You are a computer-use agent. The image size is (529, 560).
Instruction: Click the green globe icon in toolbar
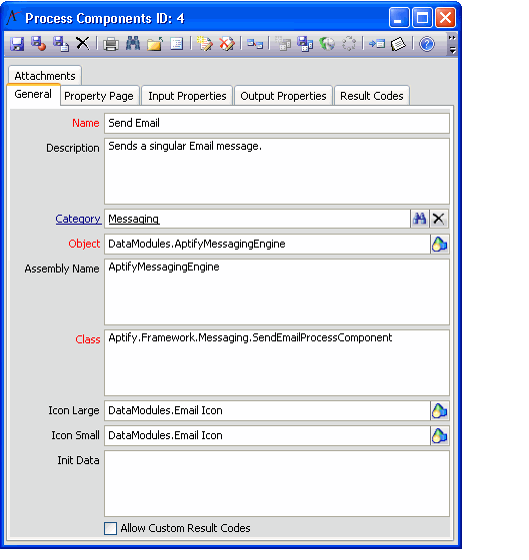327,44
